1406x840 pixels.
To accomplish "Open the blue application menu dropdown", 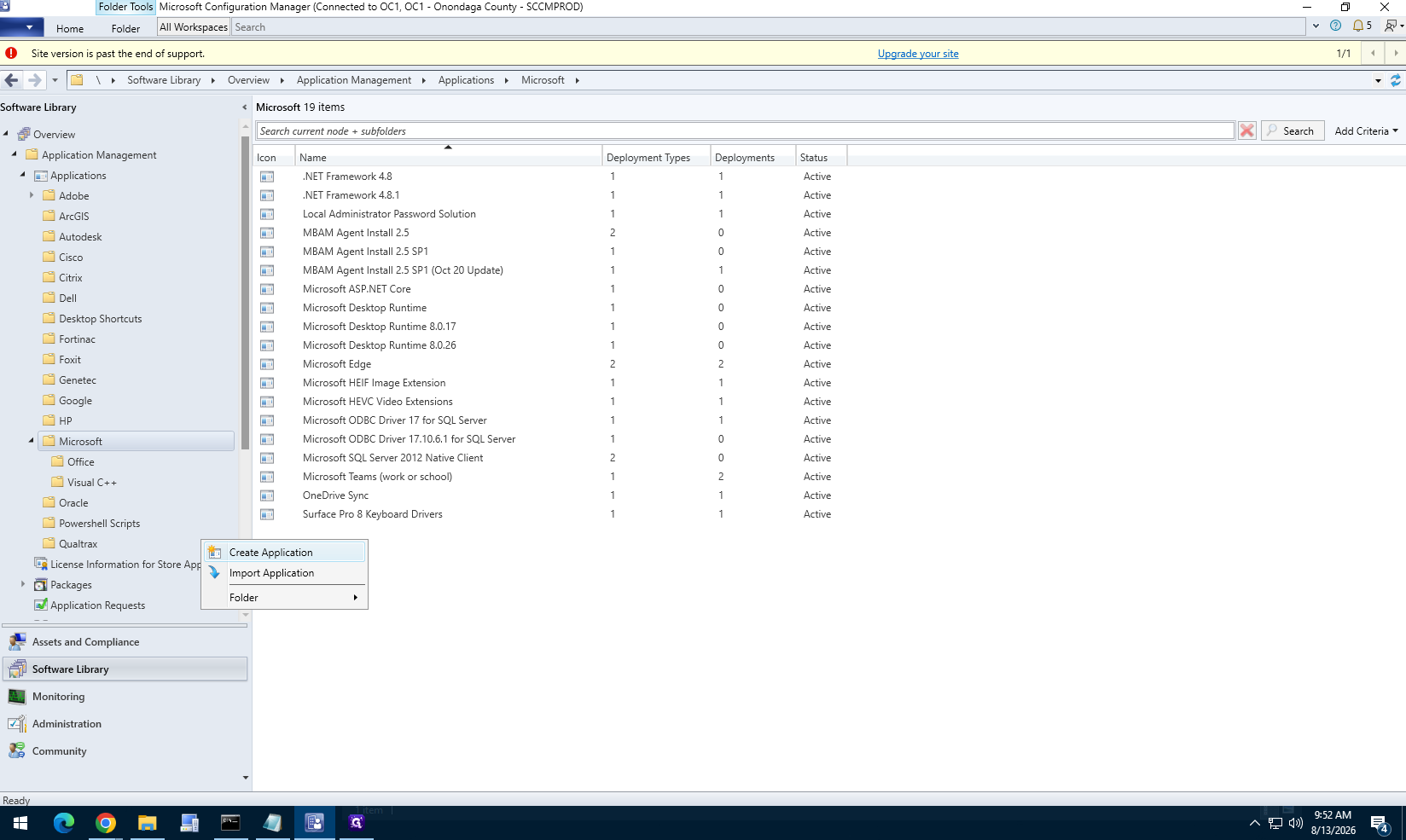I will (x=21, y=27).
